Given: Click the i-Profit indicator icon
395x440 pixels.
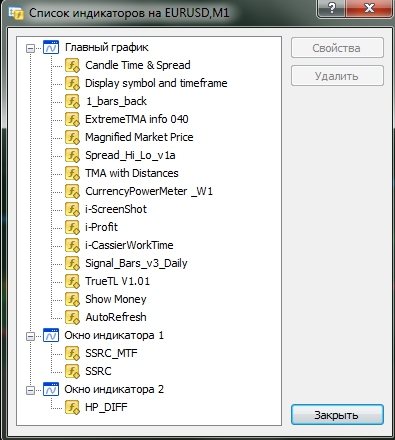Looking at the screenshot, I should 72,227.
